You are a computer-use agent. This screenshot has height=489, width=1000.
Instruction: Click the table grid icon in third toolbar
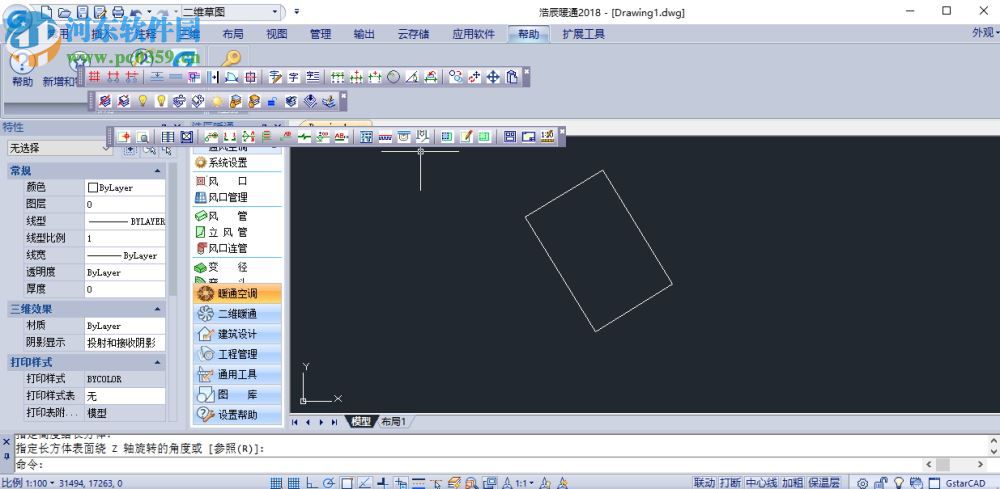168,136
